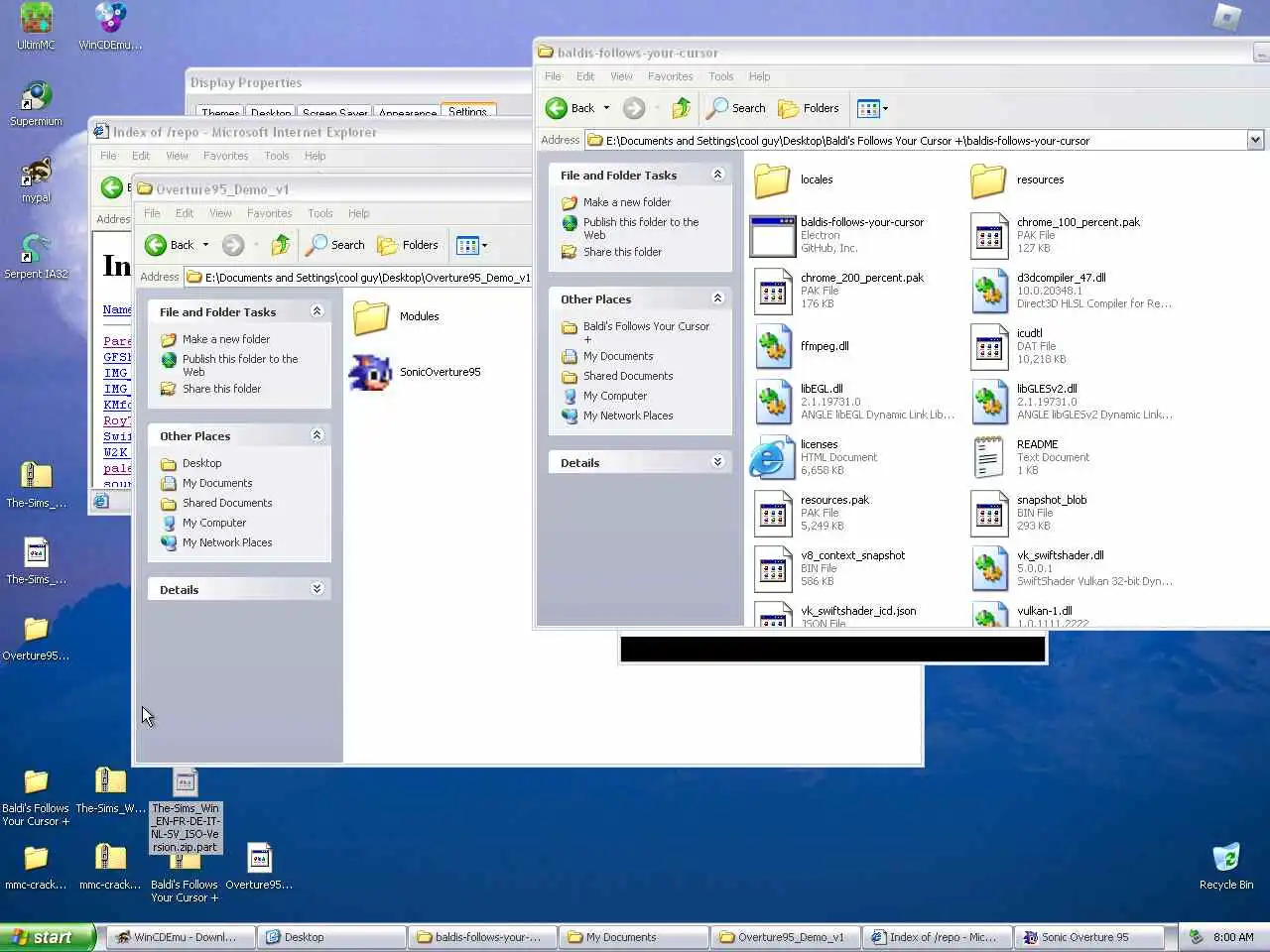Screen dimensions: 1270x952
Task: Click Folders in the baldis-follows-your-cursor window
Action: pyautogui.click(x=809, y=108)
